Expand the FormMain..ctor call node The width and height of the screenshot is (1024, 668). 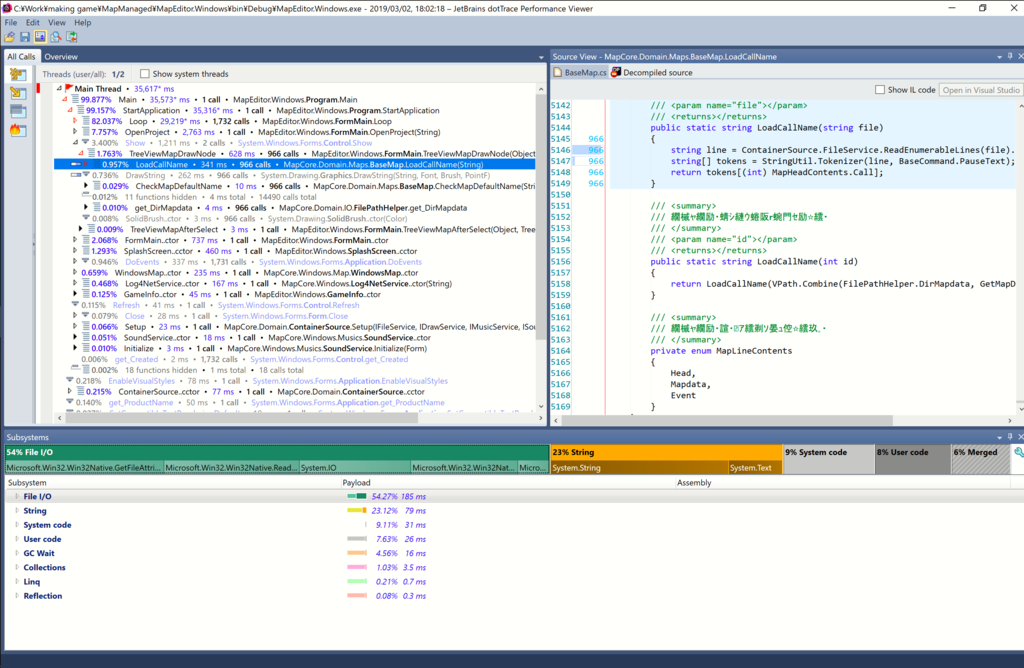pos(75,239)
